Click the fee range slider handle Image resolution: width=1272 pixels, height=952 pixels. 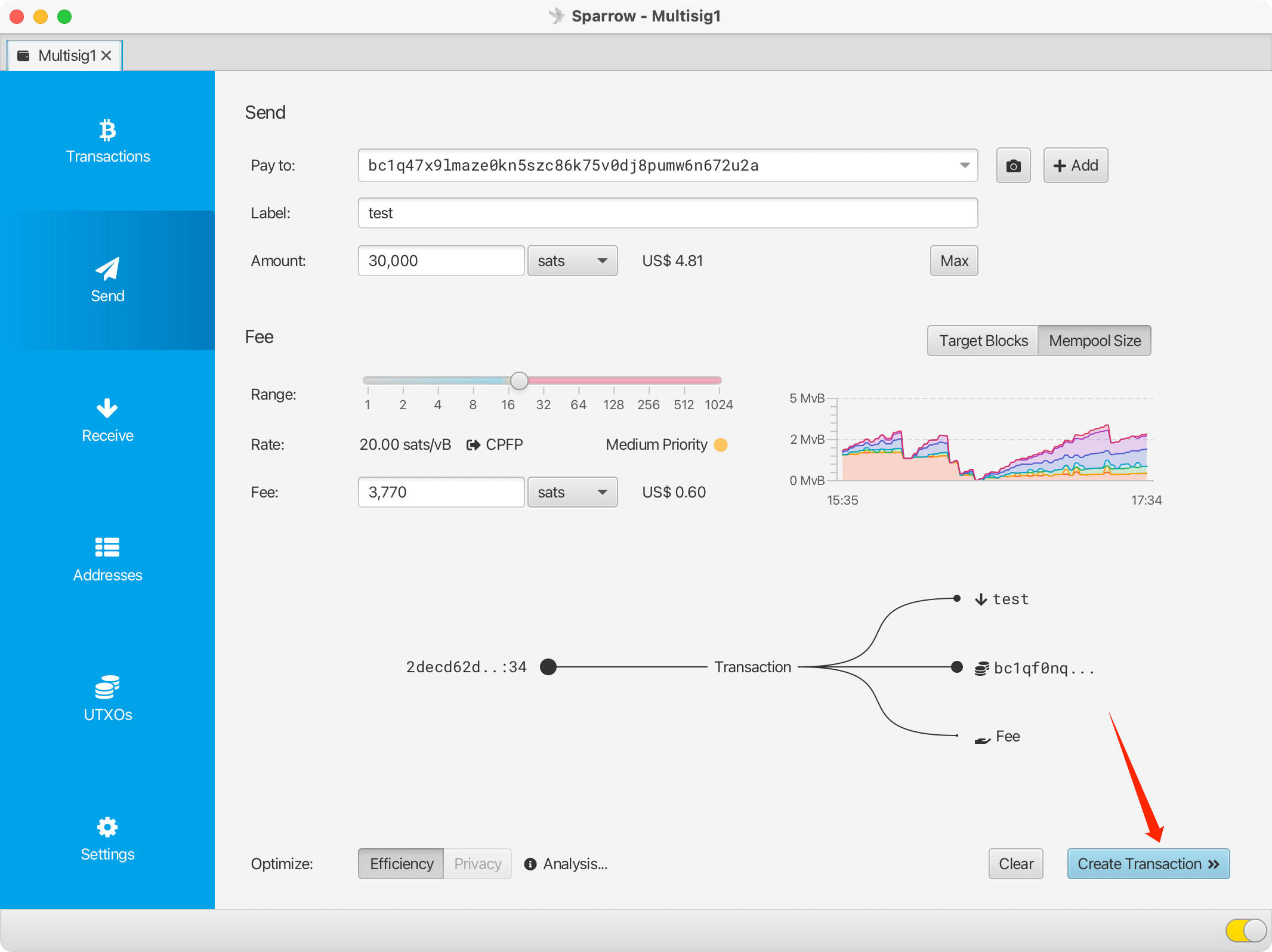[519, 381]
